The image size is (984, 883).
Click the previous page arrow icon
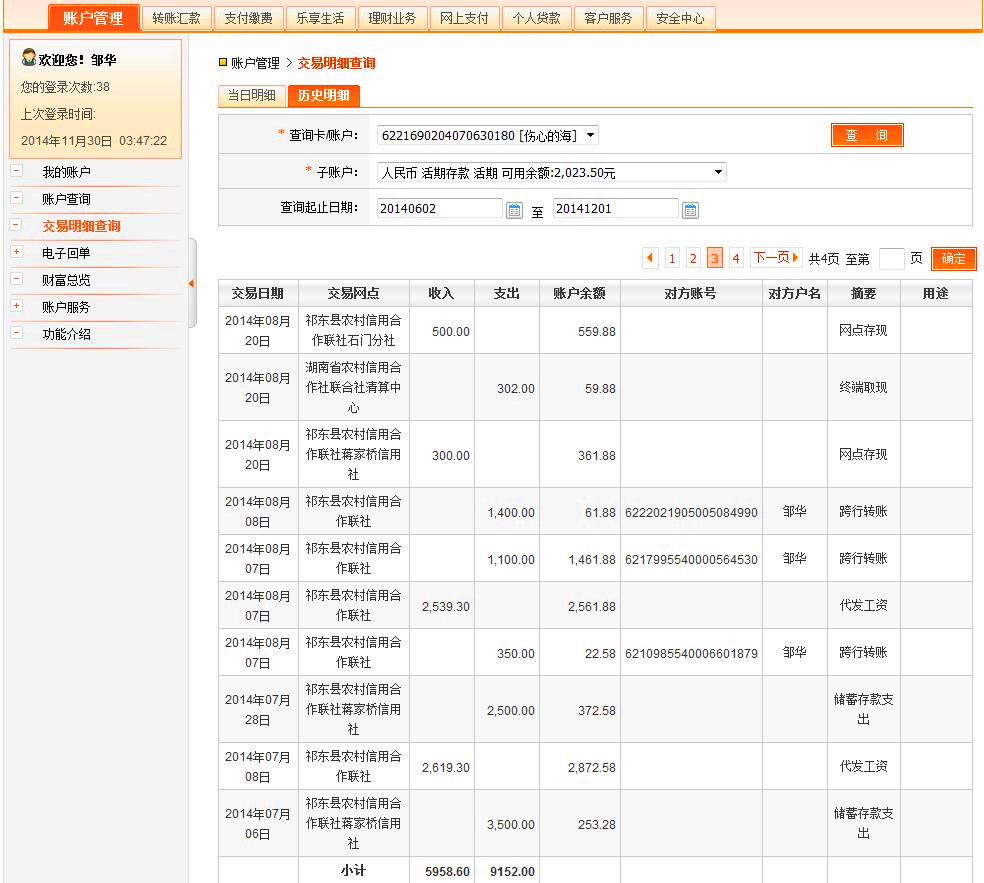click(x=650, y=259)
